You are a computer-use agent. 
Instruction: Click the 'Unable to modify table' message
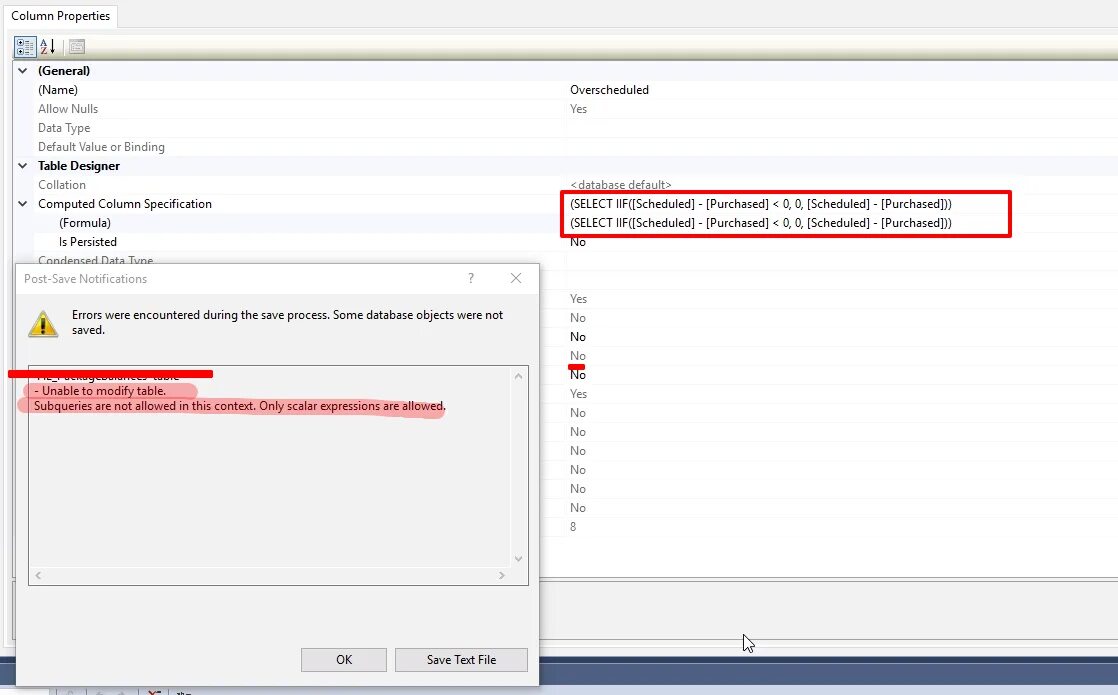pyautogui.click(x=100, y=391)
